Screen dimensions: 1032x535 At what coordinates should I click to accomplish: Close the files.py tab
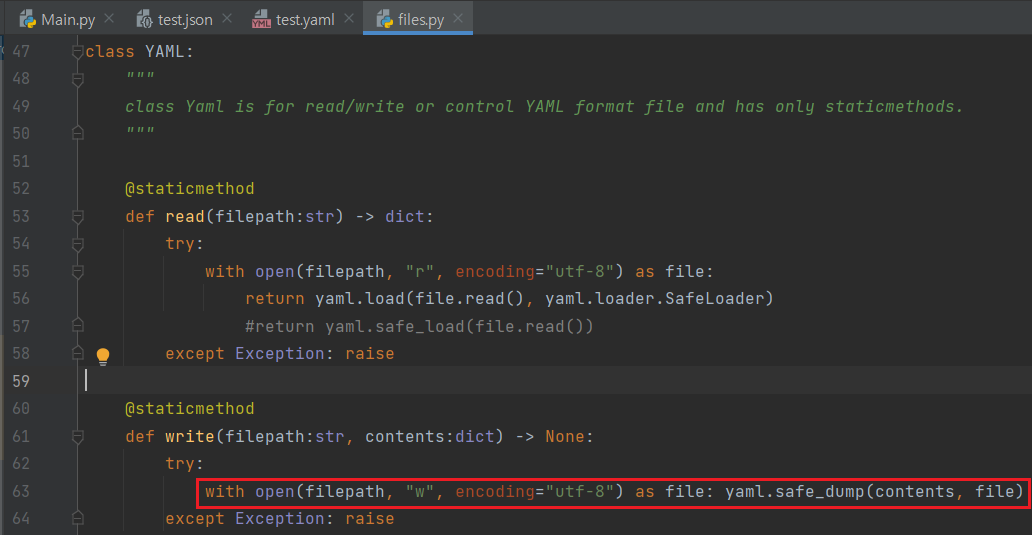point(458,18)
